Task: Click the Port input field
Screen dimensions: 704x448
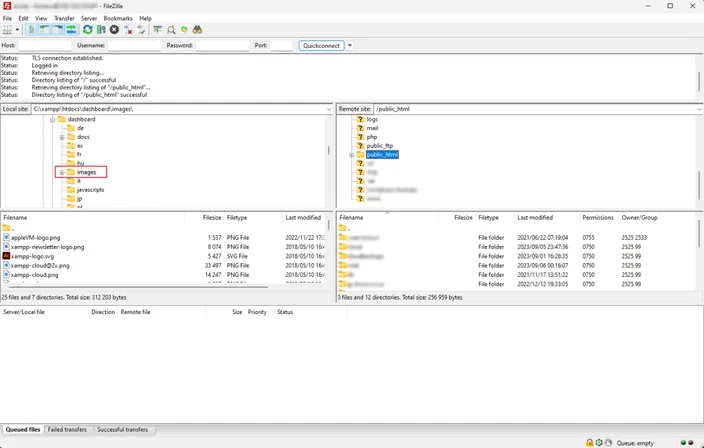Action: (282, 45)
